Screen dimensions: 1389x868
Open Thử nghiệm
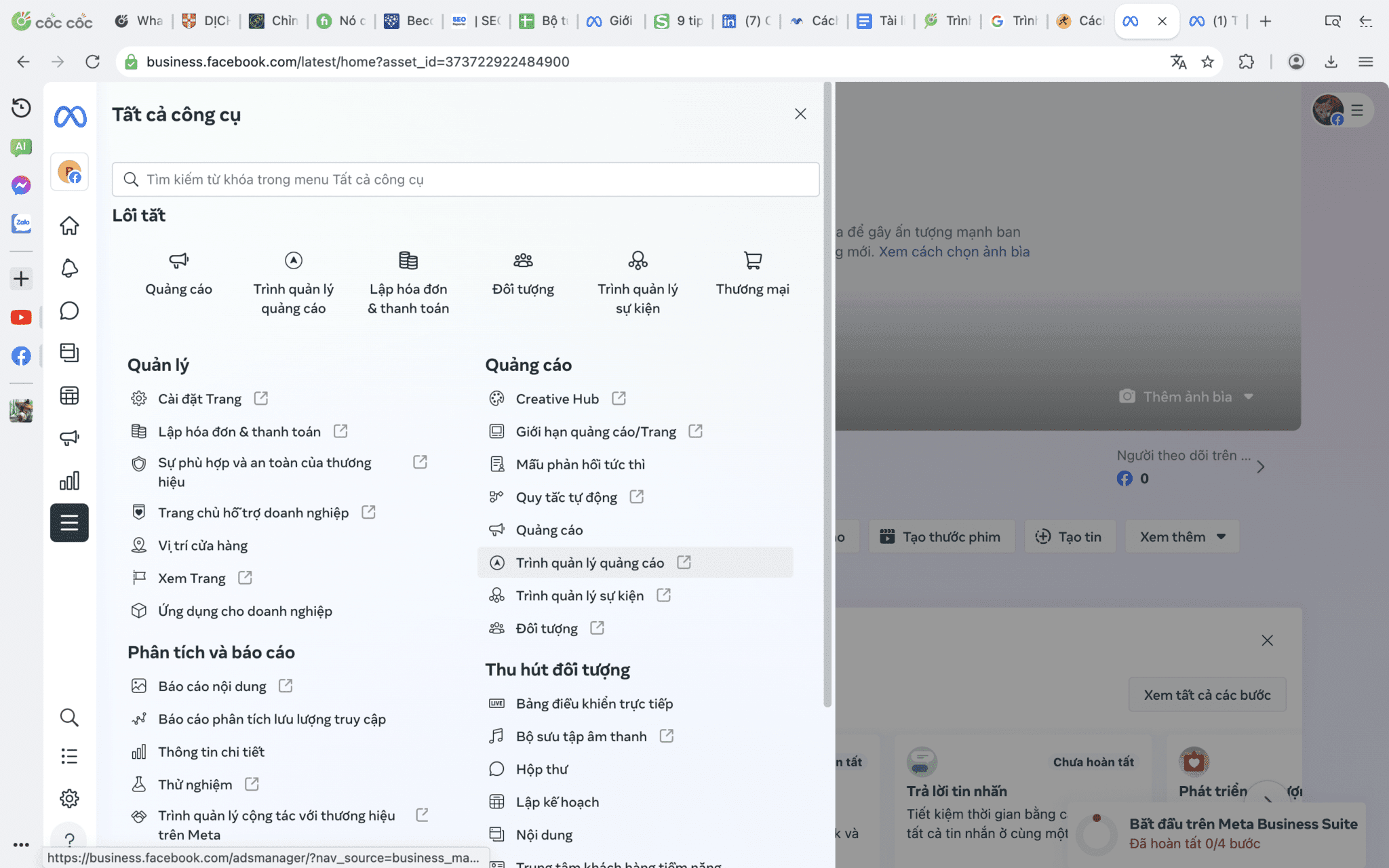(195, 785)
